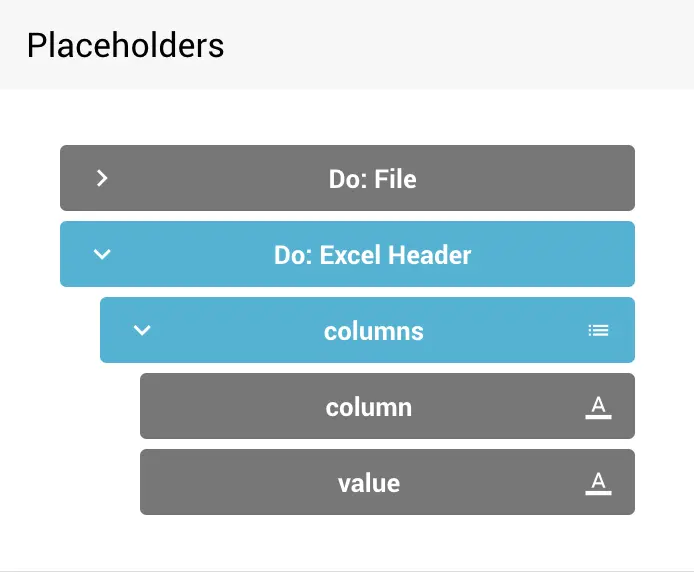Collapse the Do: Excel Header chevron
Screen dimensions: 694x572
click(x=101, y=254)
